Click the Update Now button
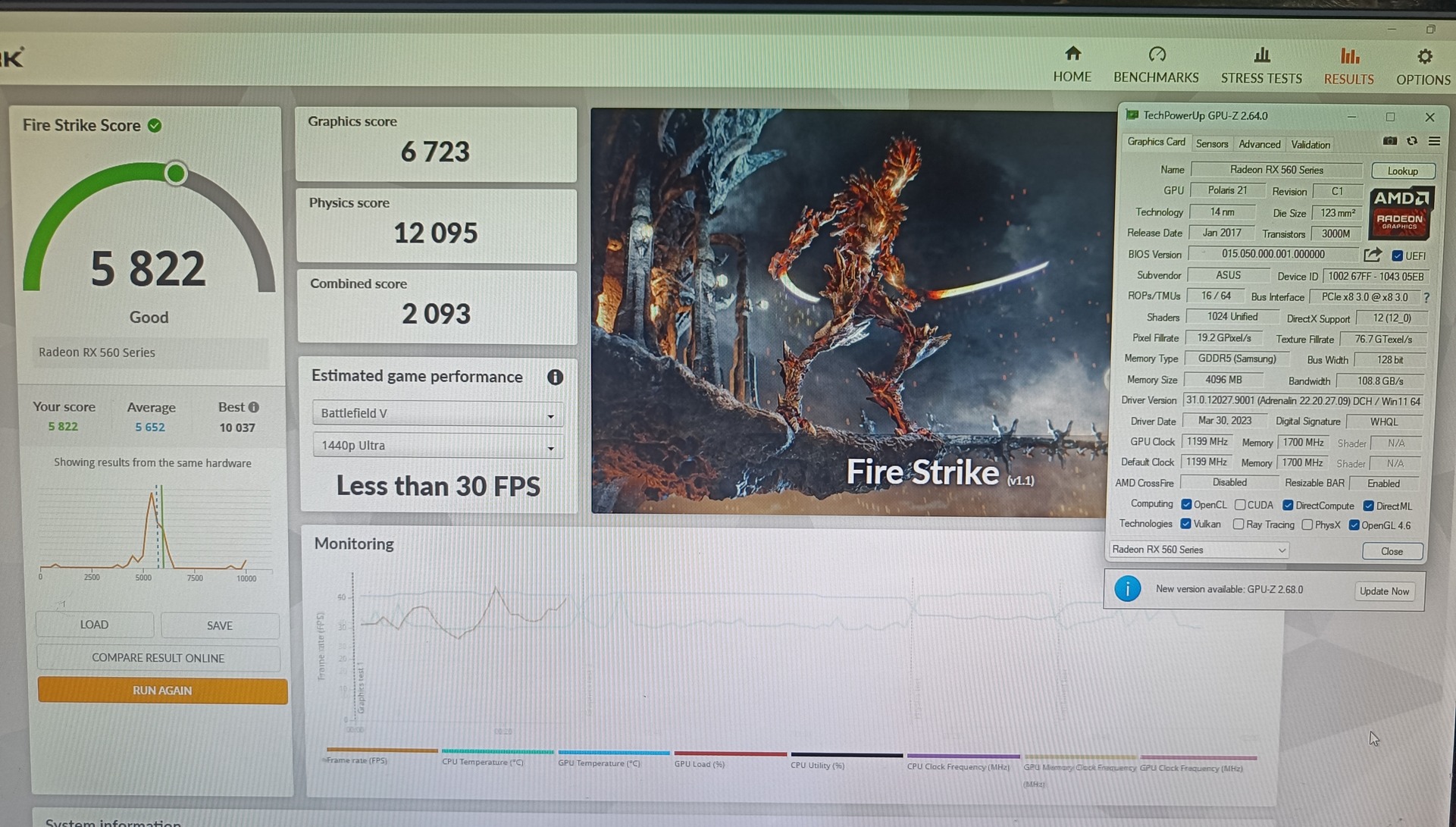The height and width of the screenshot is (827, 1456). pyautogui.click(x=1384, y=591)
